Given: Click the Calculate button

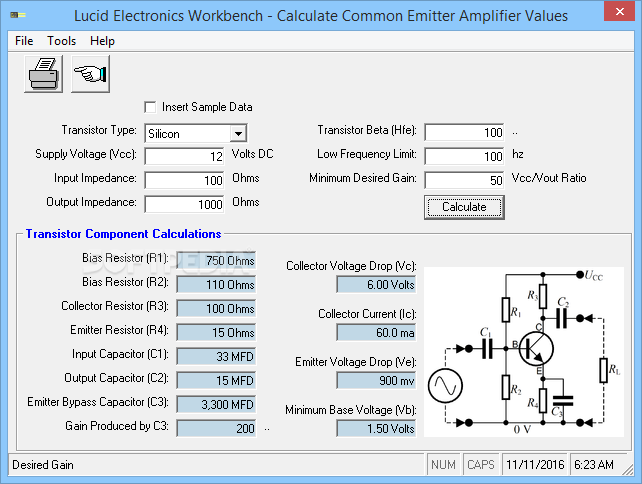Looking at the screenshot, I should pos(464,207).
